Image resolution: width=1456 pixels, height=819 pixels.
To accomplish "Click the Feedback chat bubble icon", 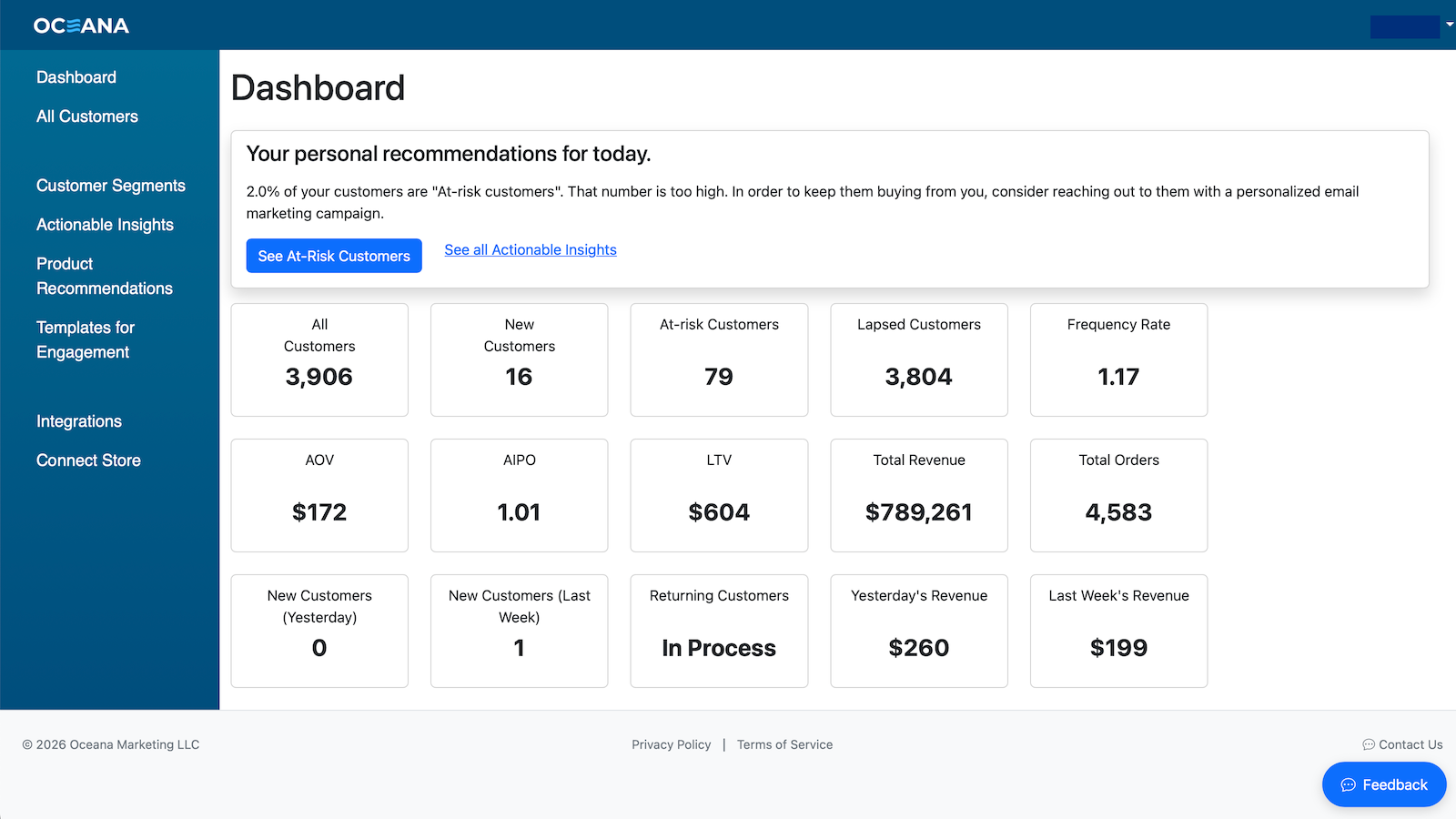I will point(1348,785).
